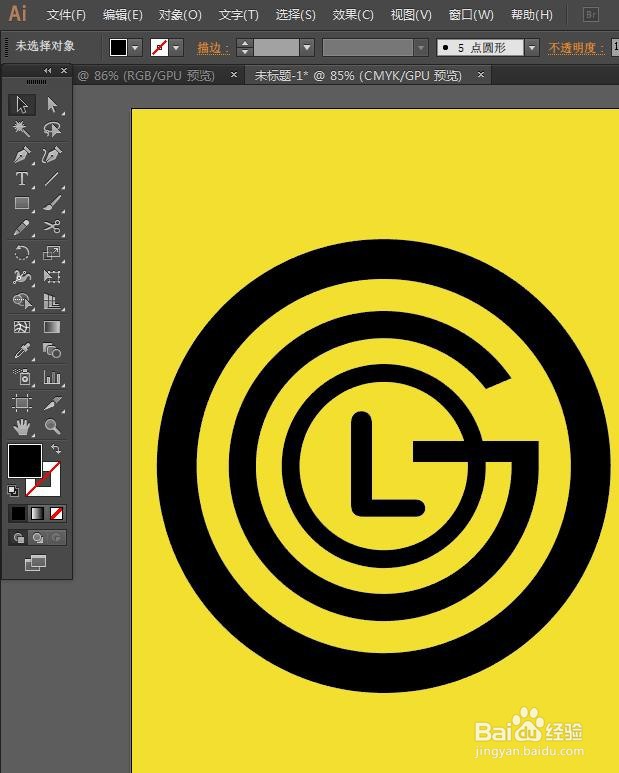Close the tools panel
This screenshot has height=773, width=619.
point(64,70)
